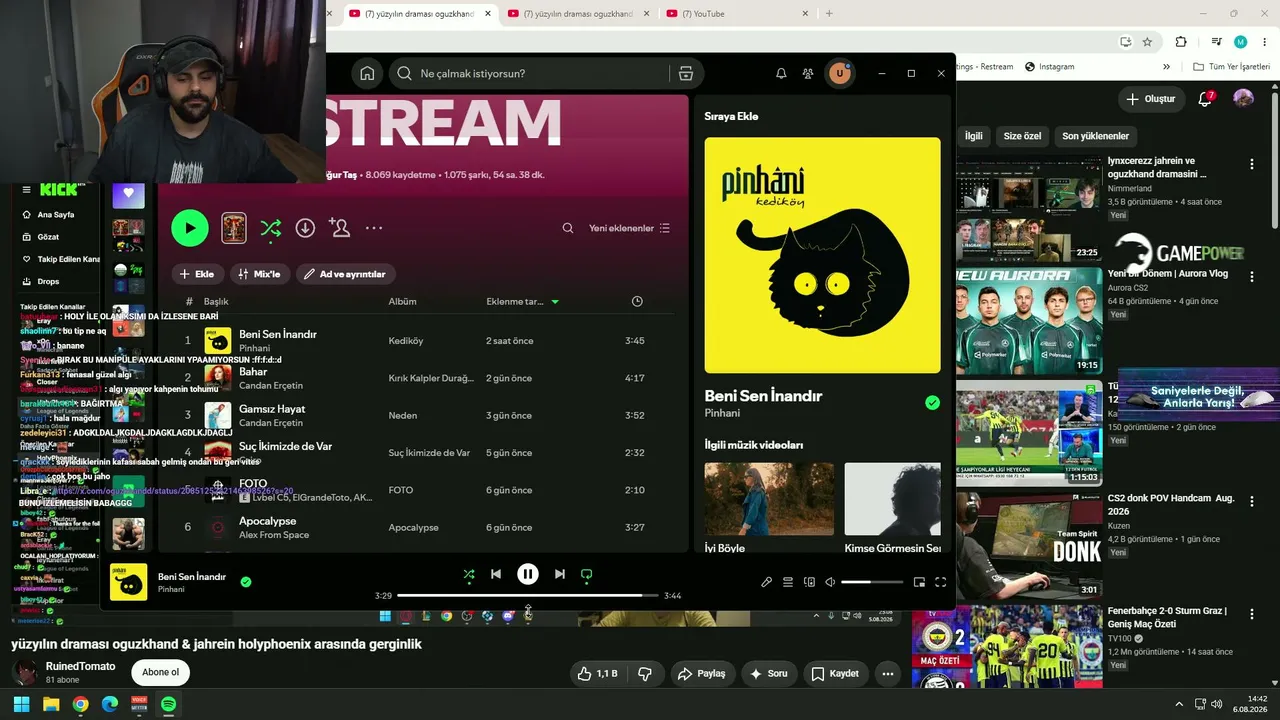Image resolution: width=1280 pixels, height=720 pixels.
Task: Open YouTube notifications bell
Action: [x=1206, y=99]
